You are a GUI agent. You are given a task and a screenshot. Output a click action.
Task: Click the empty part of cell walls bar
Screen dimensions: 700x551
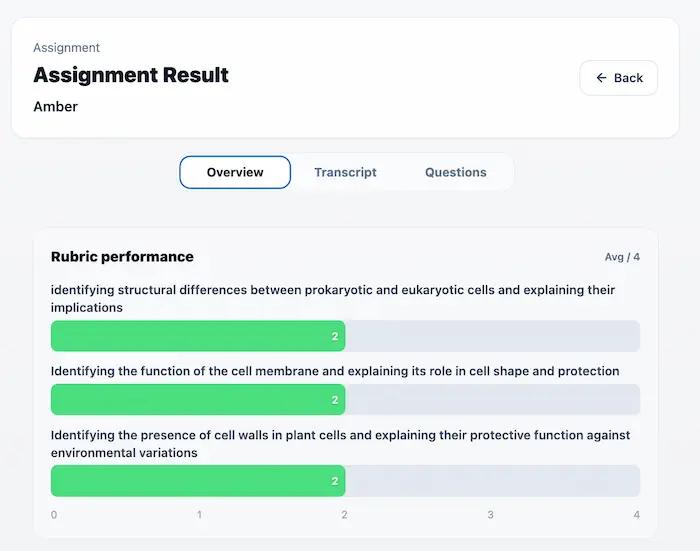(492, 481)
